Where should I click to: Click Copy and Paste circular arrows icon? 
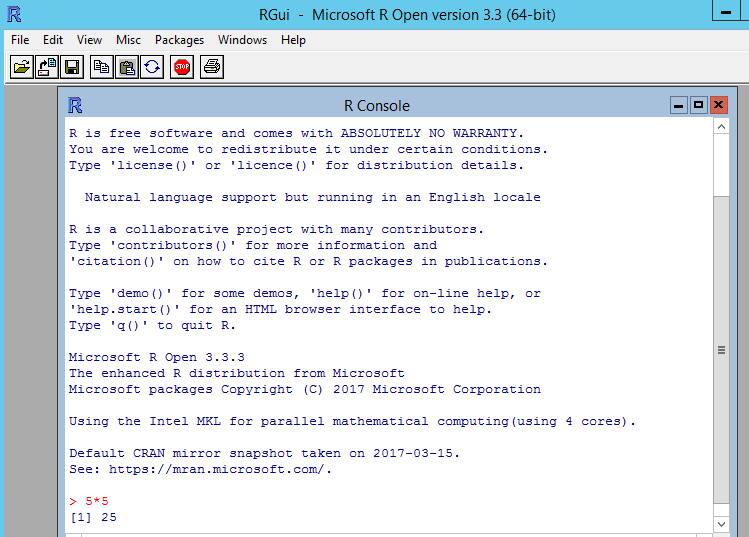(x=152, y=67)
